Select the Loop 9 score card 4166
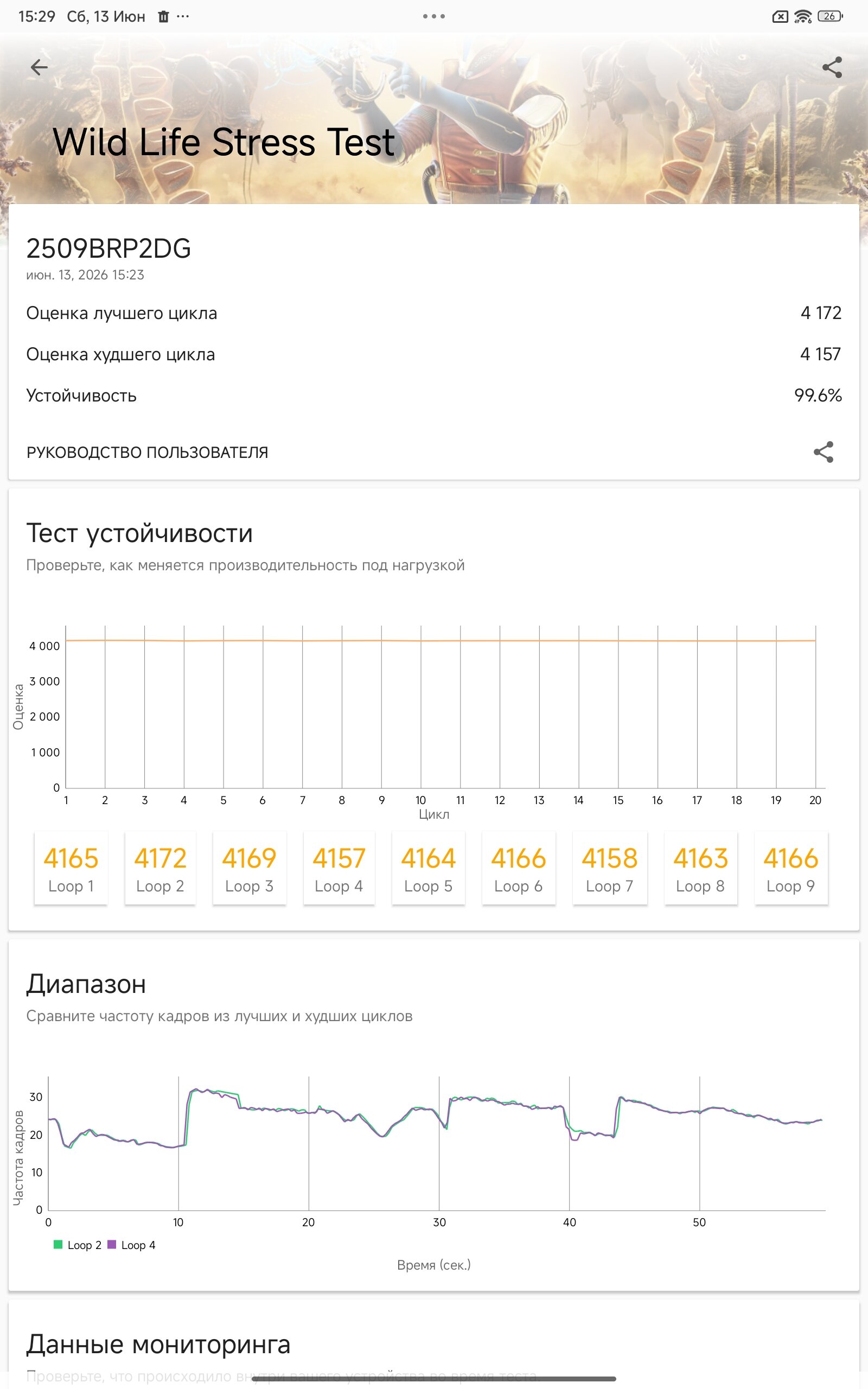Screen dimensions: 868x1389 click(791, 868)
